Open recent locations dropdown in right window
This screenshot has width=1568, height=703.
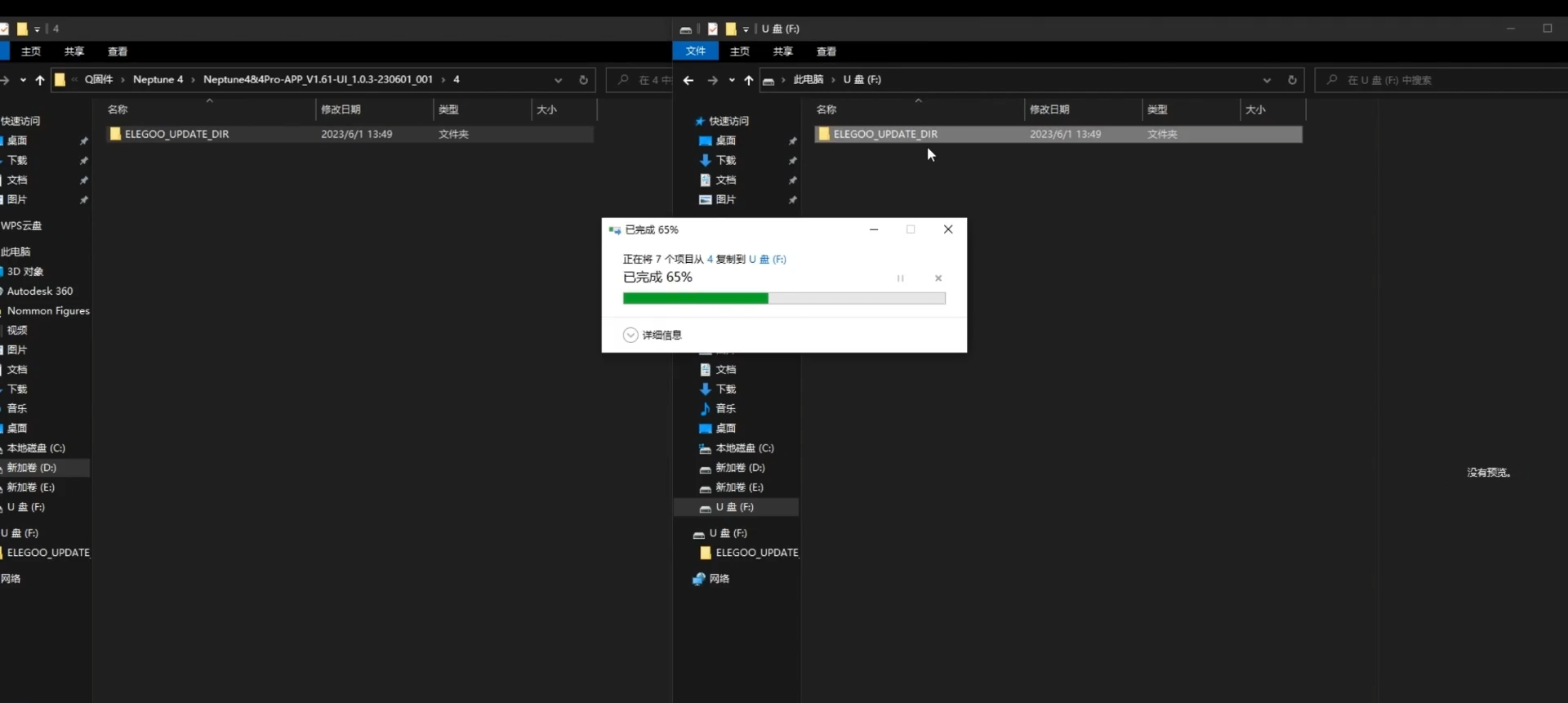732,80
